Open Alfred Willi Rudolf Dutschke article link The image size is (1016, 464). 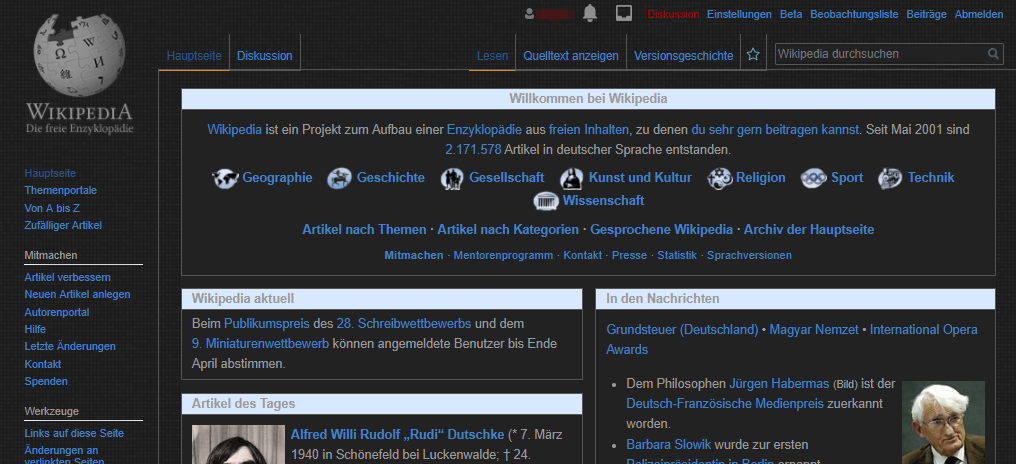coord(397,434)
